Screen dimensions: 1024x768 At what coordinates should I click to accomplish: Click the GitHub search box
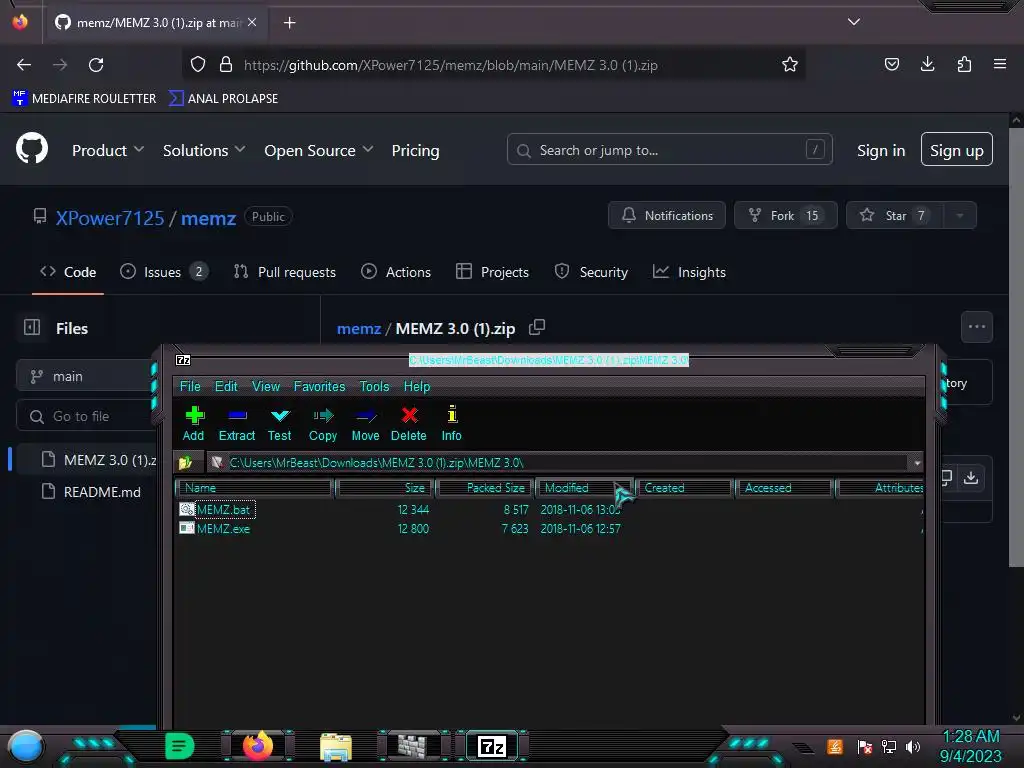[x=669, y=150]
